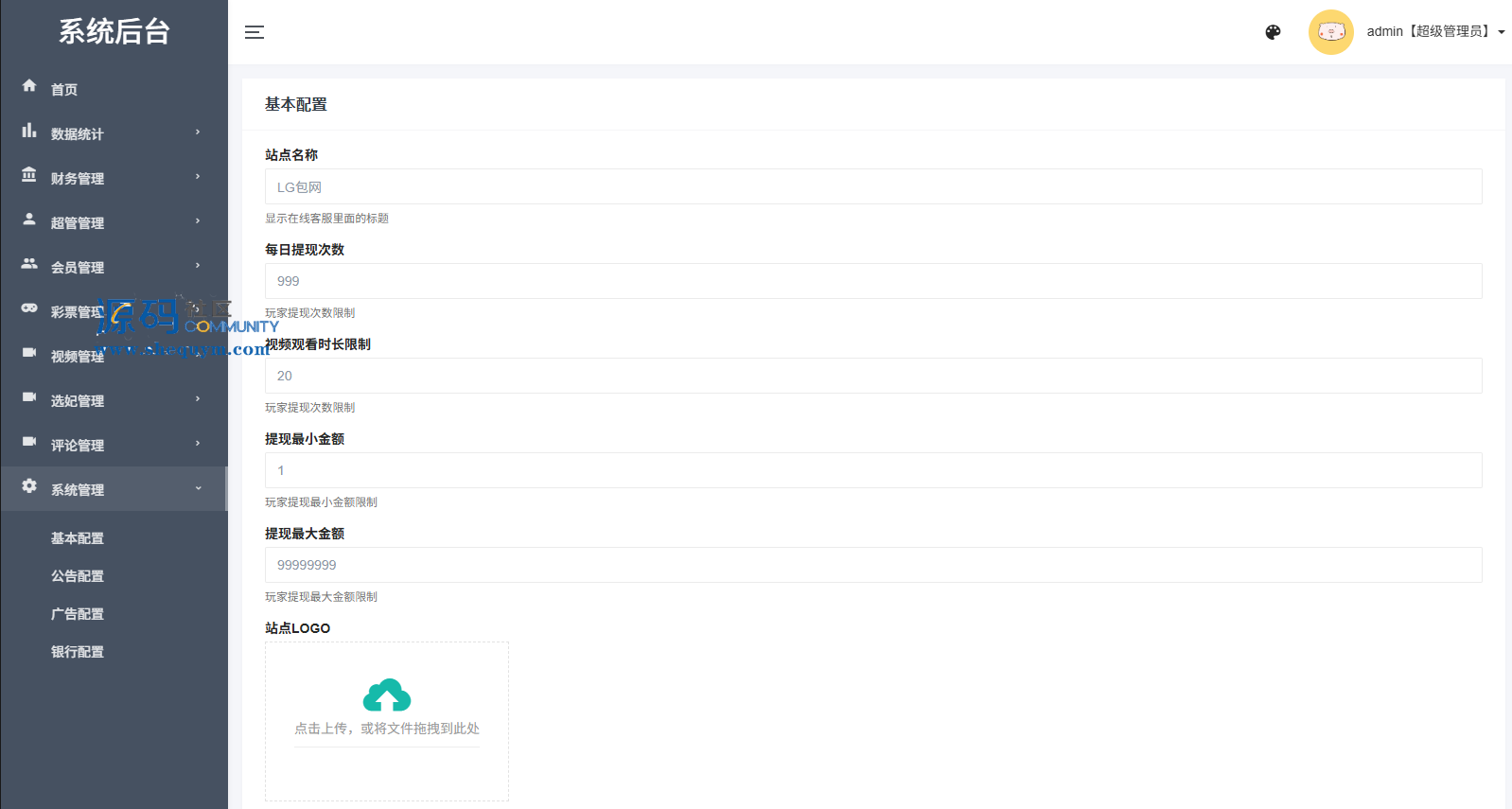The width and height of the screenshot is (1512, 809).
Task: Click the bank icon for 财务管理
Action: [29, 175]
